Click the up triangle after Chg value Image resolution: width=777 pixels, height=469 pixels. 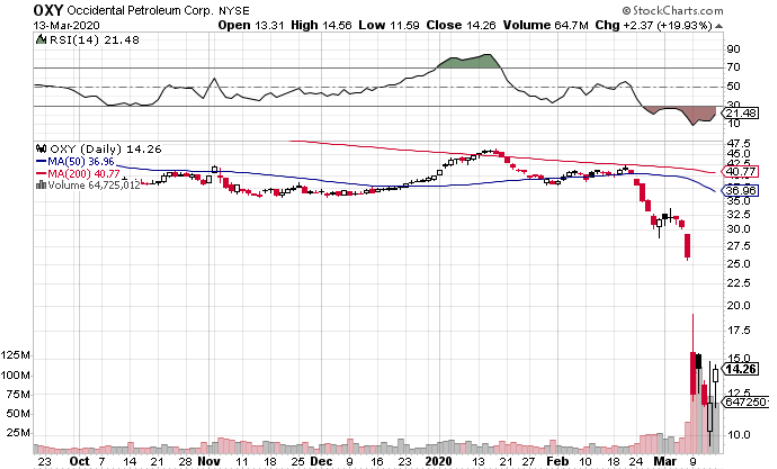point(719,26)
